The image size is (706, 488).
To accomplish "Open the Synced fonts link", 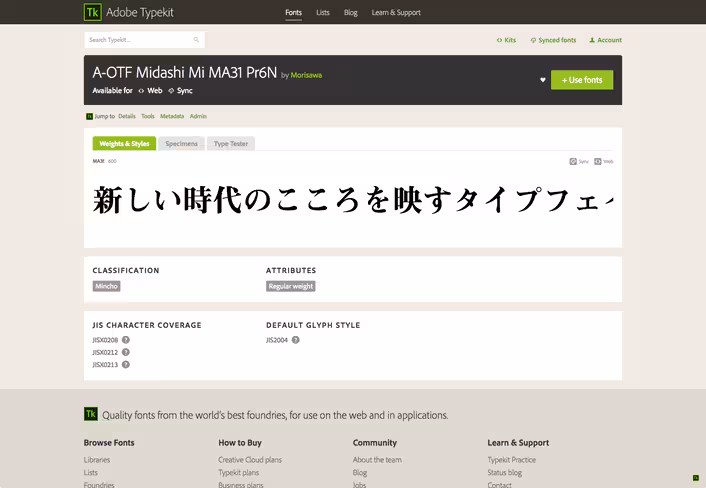I will [553, 40].
